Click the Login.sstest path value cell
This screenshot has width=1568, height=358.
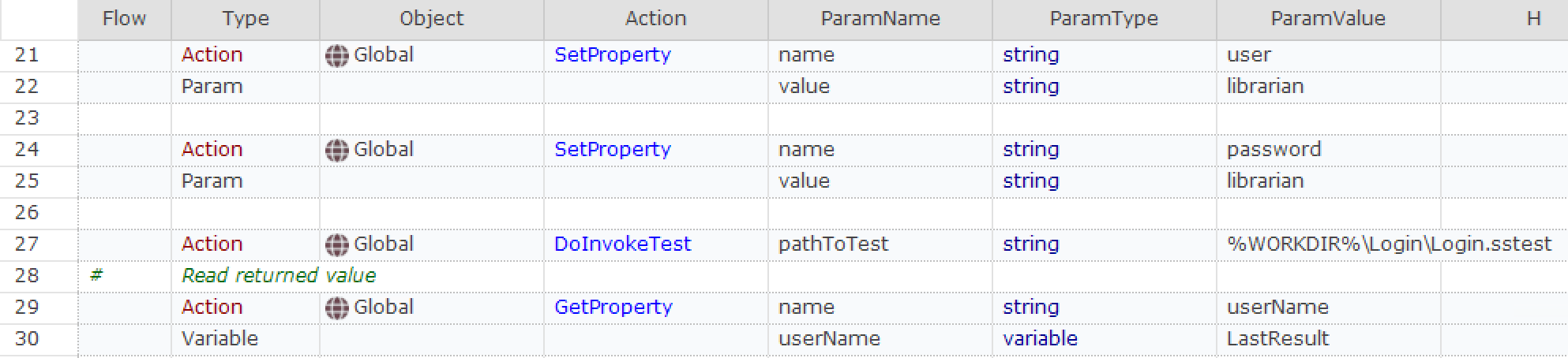pyautogui.click(x=1389, y=244)
